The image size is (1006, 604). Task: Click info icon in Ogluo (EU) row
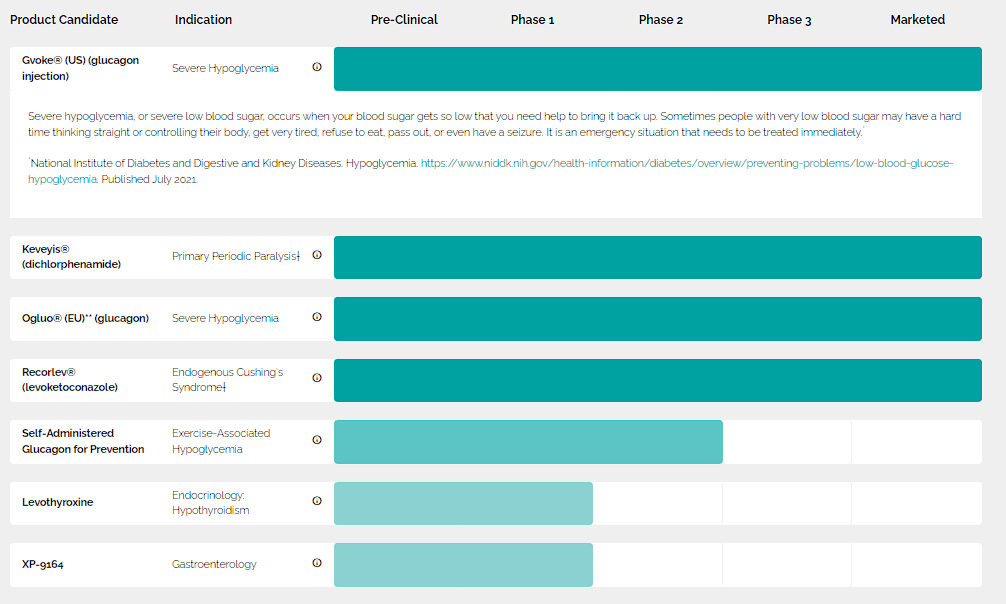point(317,317)
